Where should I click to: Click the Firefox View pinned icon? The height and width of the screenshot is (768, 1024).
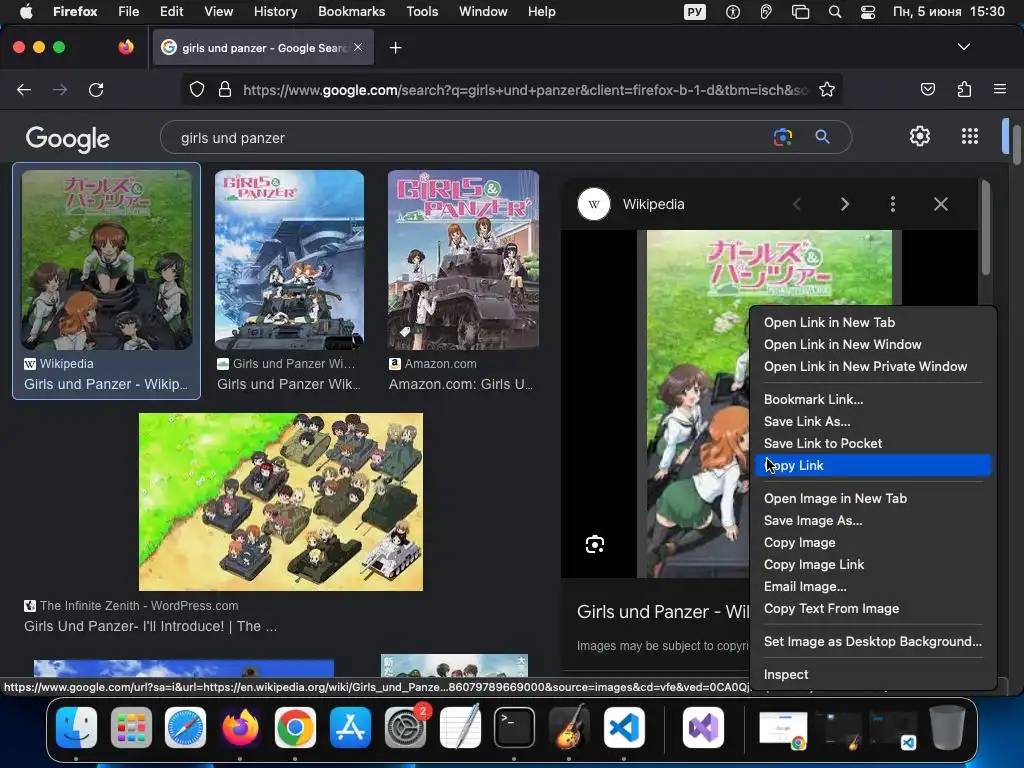coord(125,47)
